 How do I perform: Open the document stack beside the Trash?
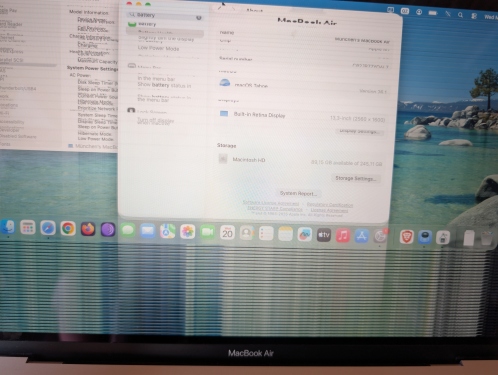point(469,238)
